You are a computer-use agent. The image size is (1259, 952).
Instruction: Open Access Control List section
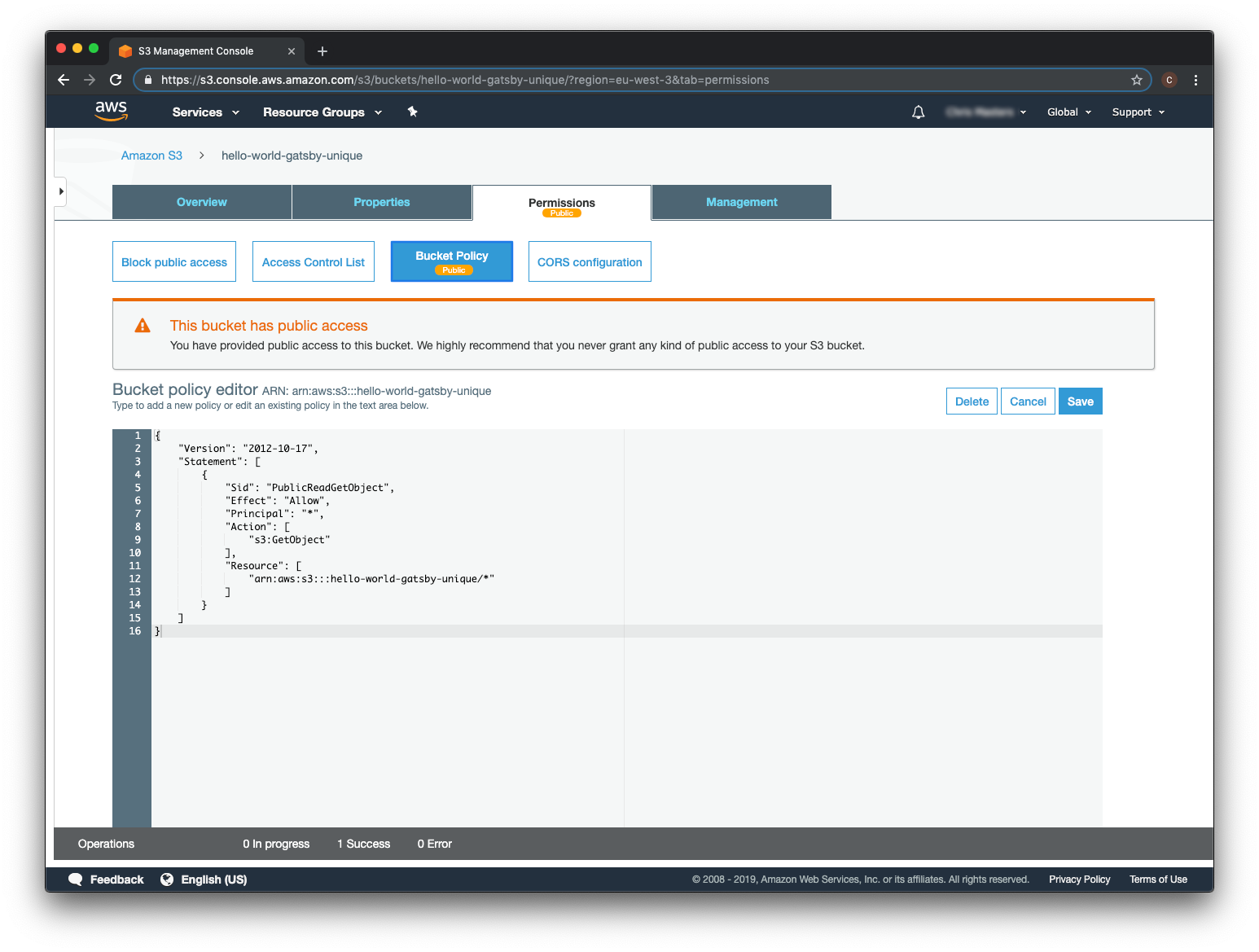click(314, 261)
